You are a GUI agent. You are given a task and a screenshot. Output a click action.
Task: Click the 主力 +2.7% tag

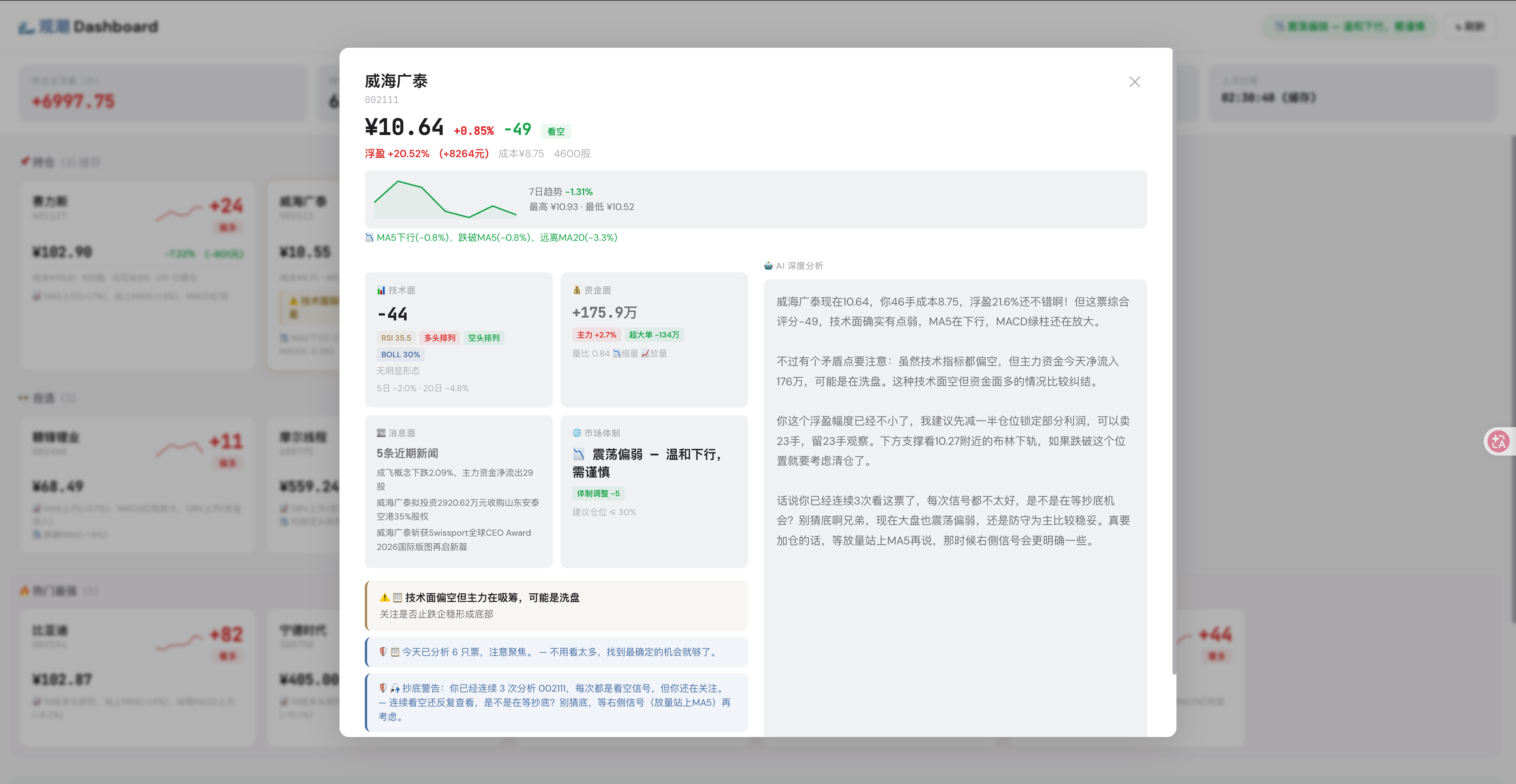pos(596,335)
